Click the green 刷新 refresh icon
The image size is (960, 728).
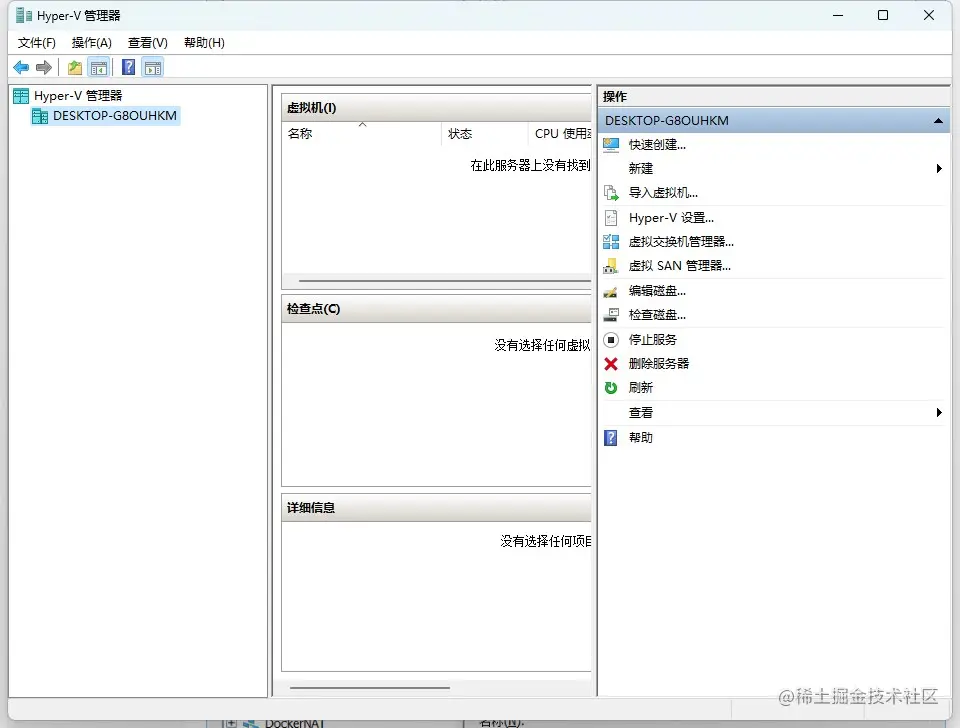coord(611,388)
